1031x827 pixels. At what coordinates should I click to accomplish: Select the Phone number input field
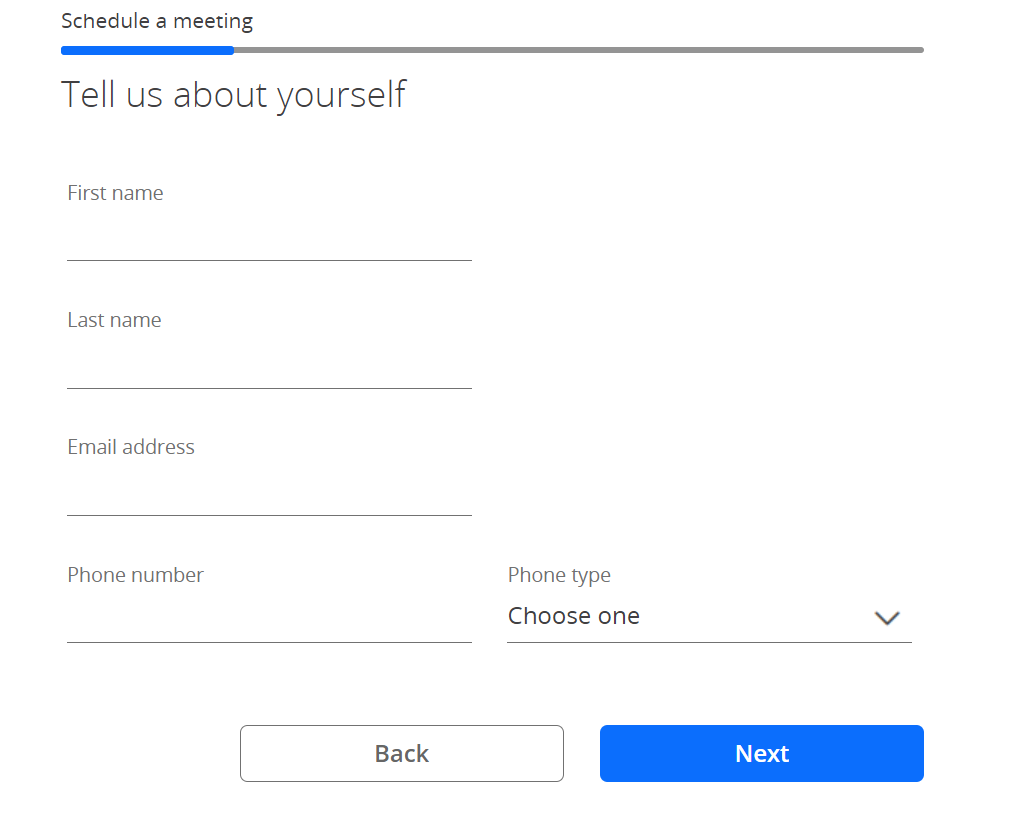coord(269,619)
